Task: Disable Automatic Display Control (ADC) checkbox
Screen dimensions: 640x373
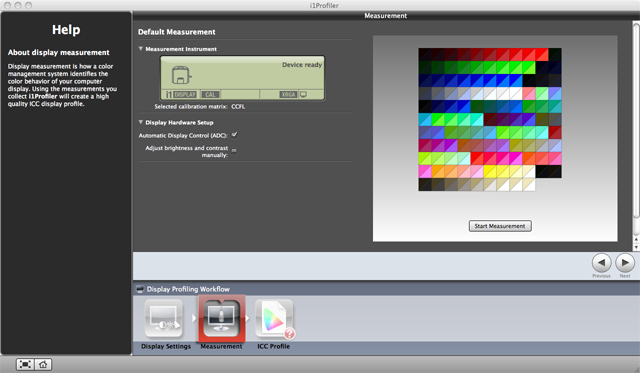Action: (234, 135)
